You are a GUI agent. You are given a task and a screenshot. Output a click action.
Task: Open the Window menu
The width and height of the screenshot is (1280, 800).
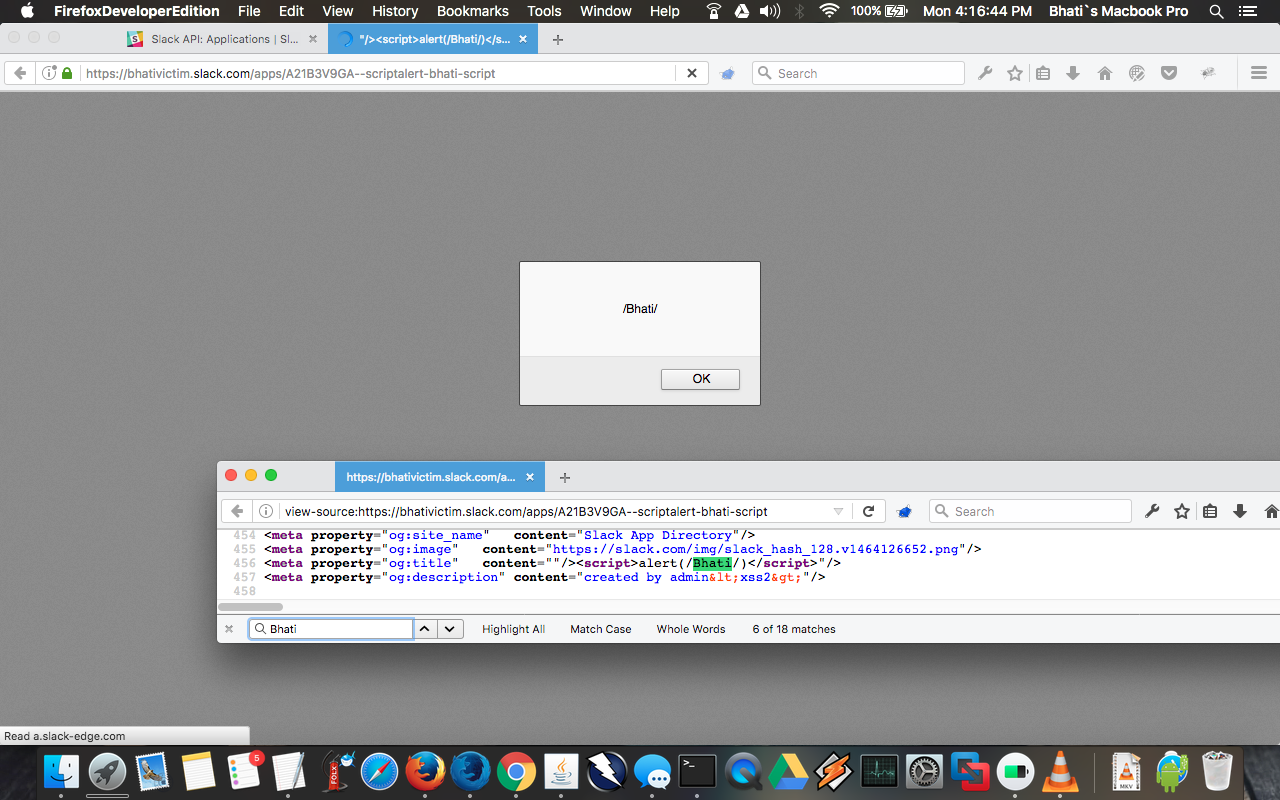tap(606, 11)
